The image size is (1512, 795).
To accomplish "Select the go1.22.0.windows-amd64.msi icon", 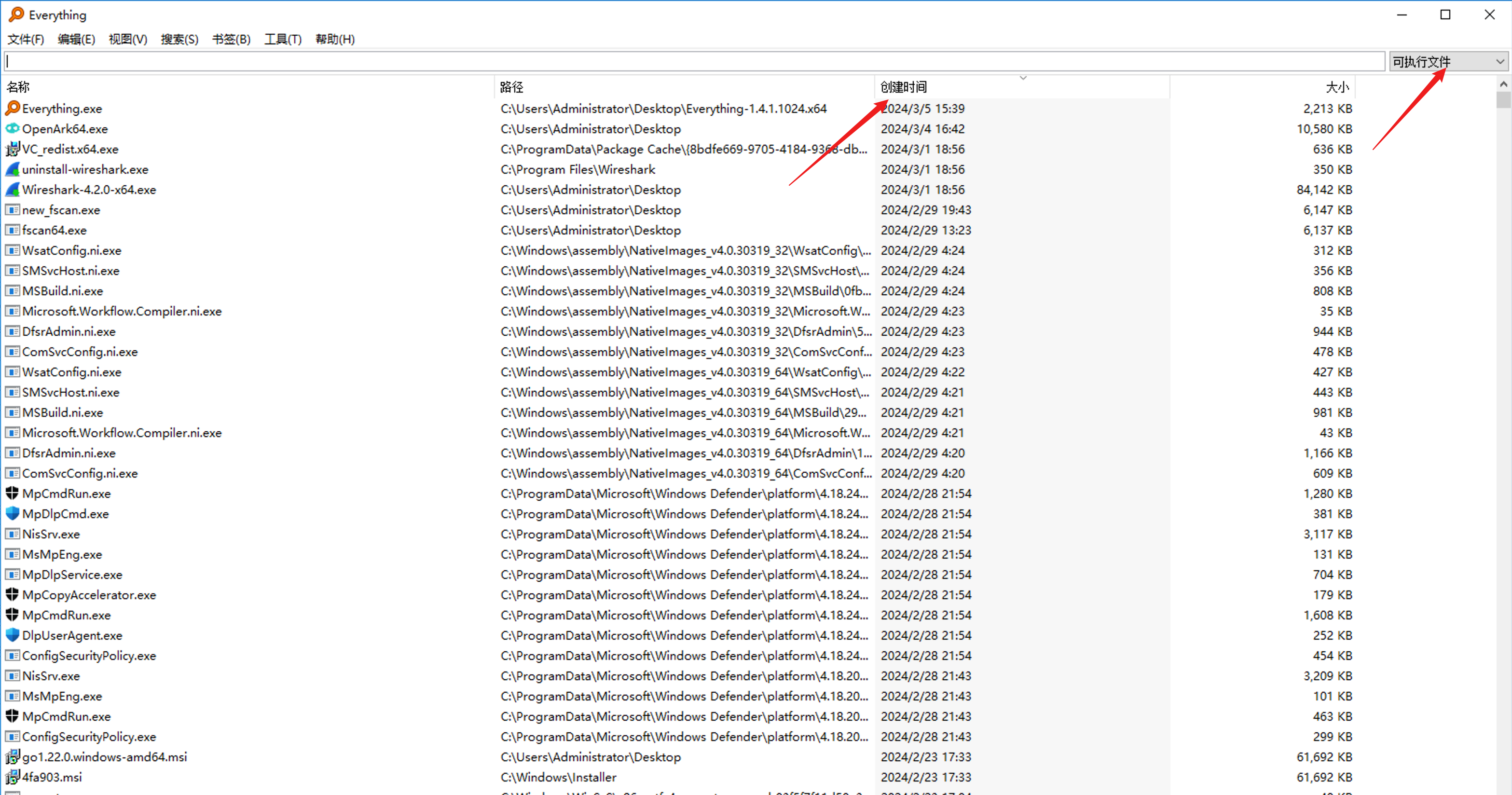I will pyautogui.click(x=13, y=757).
